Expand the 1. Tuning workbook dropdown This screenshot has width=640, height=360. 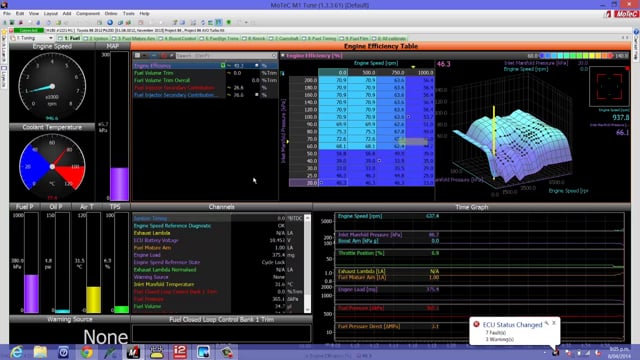(51, 38)
